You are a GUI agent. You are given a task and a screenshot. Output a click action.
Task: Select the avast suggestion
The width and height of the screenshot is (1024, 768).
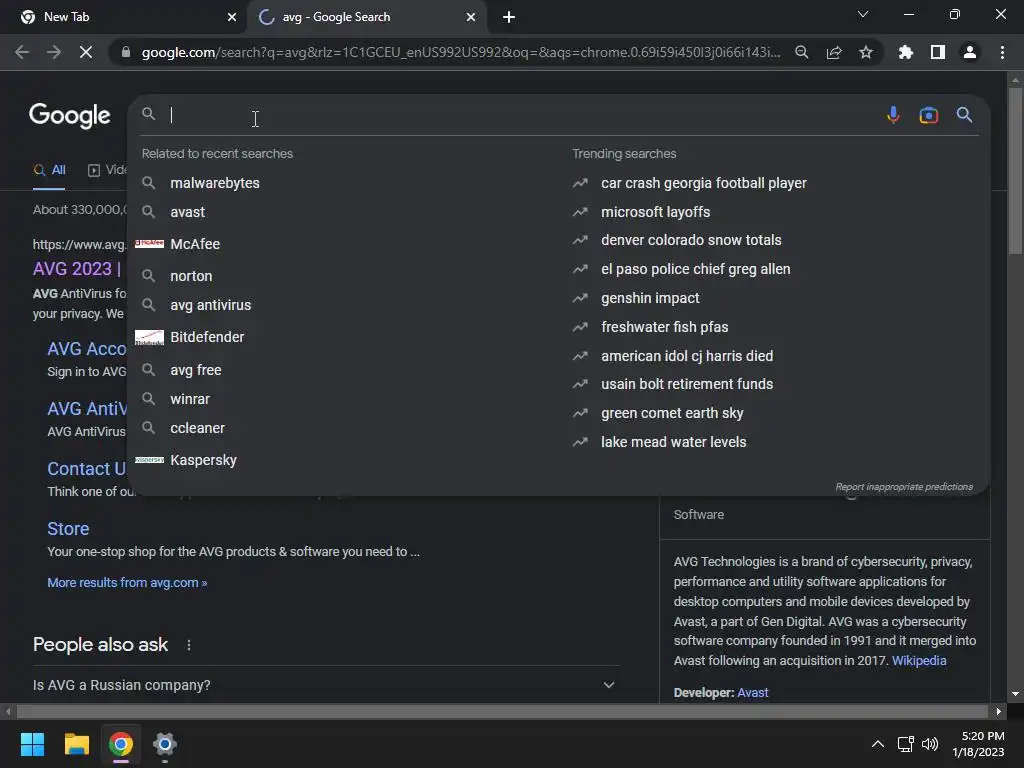tap(187, 212)
